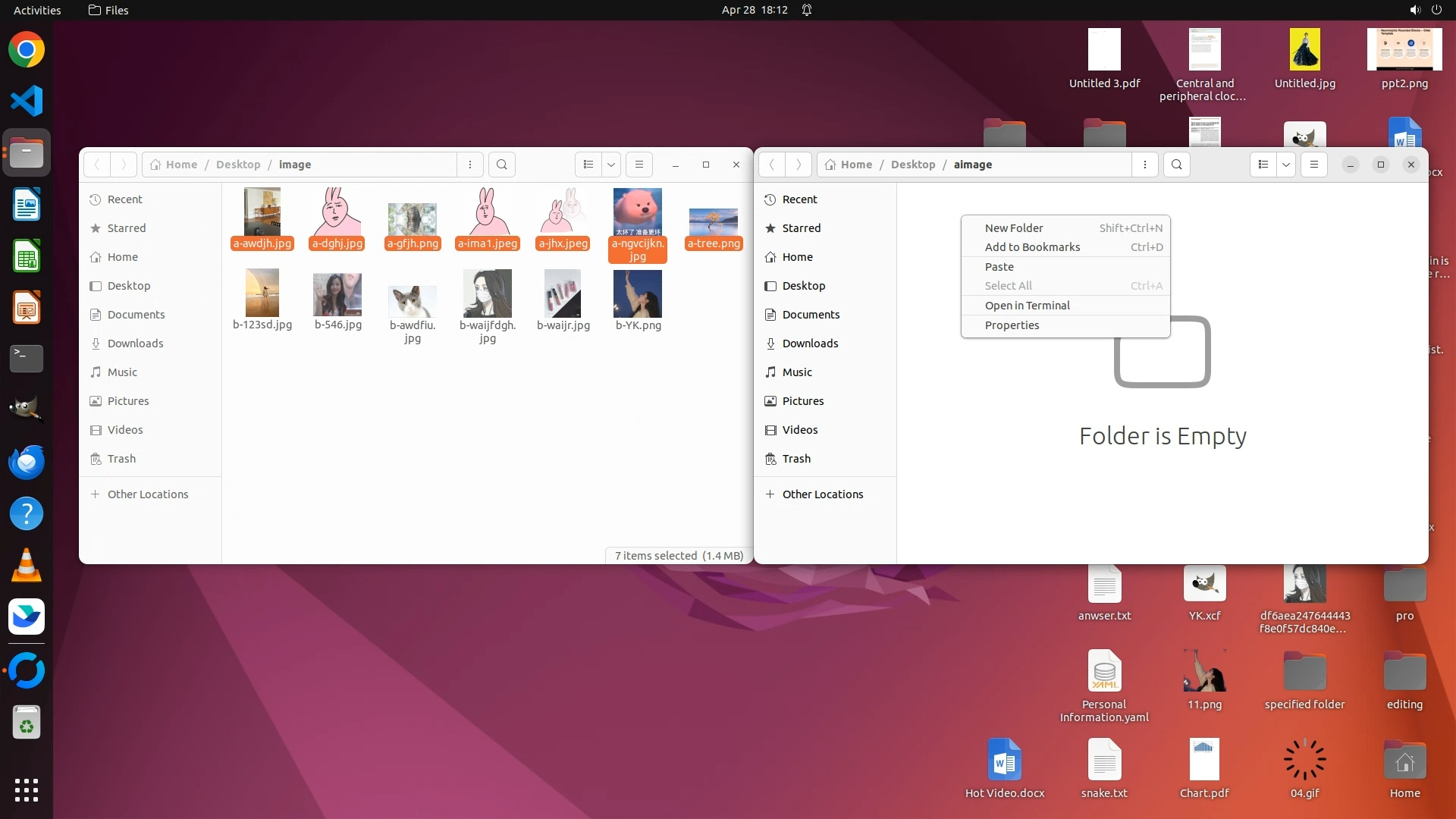
Task: Click Desktop breadcrumb in image window path
Action: (x=237, y=165)
